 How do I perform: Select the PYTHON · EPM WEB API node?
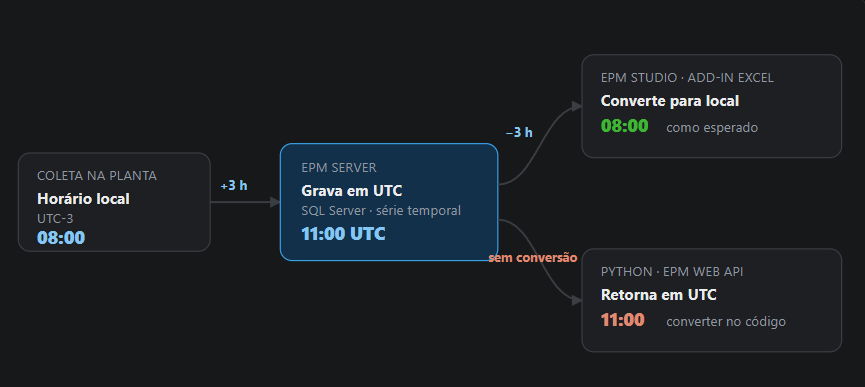pyautogui.click(x=712, y=300)
